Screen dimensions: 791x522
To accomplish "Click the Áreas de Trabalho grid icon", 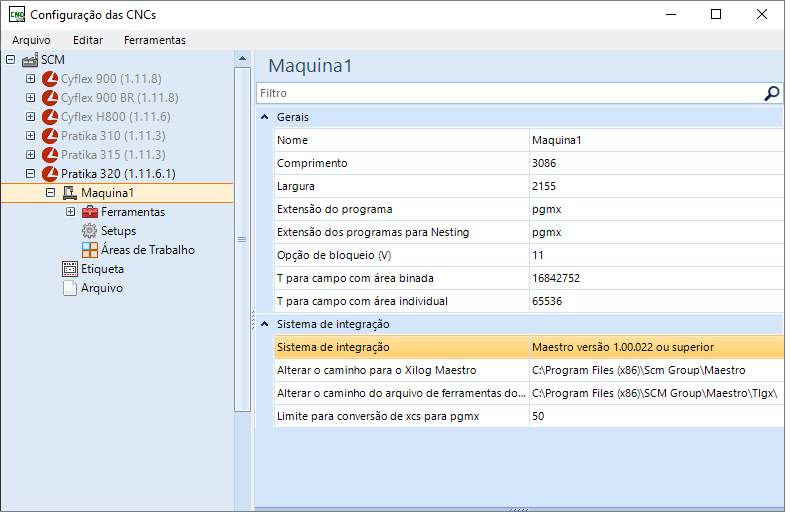I will [90, 250].
